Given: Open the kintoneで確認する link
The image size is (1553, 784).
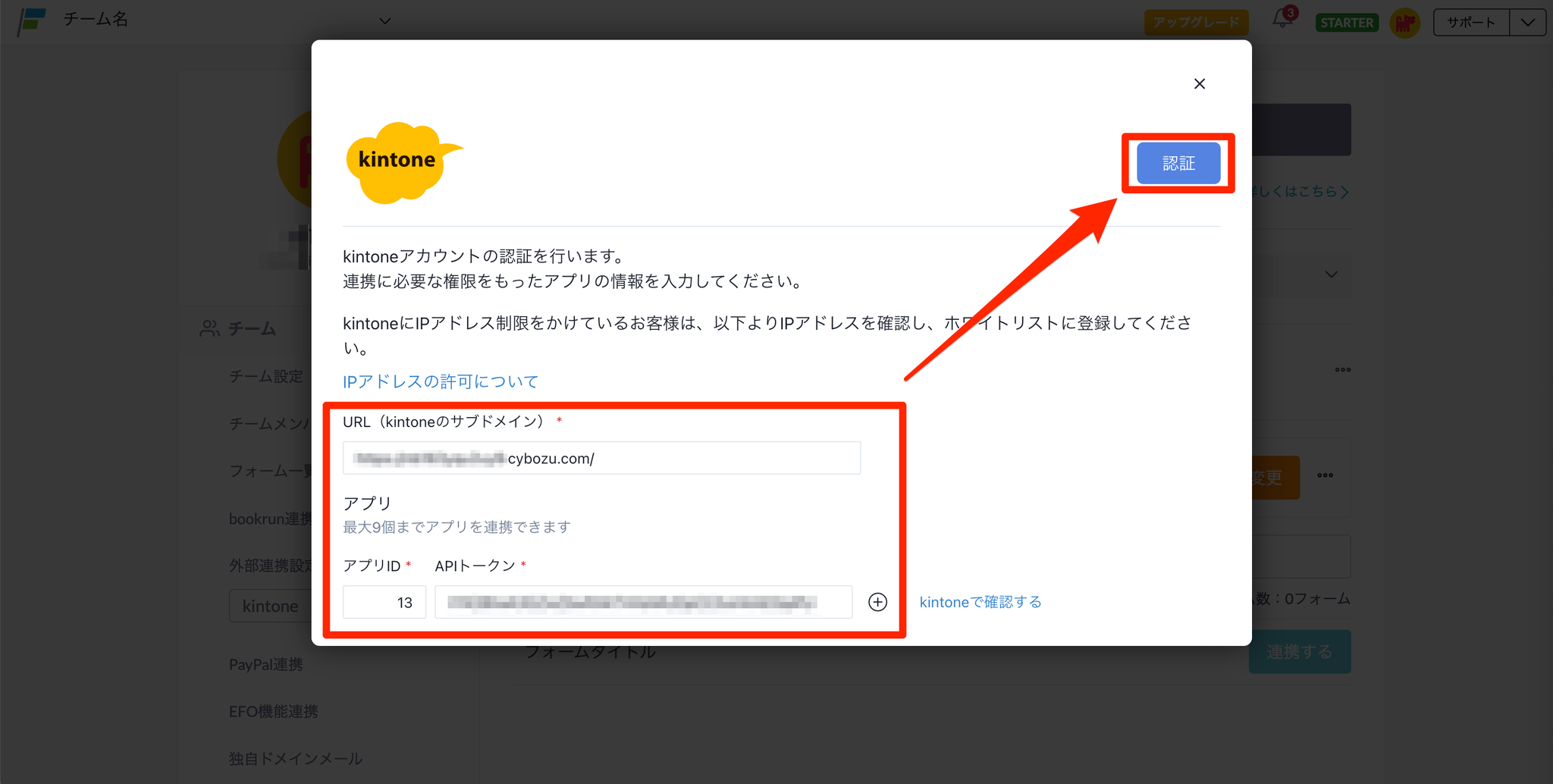Looking at the screenshot, I should pos(980,602).
